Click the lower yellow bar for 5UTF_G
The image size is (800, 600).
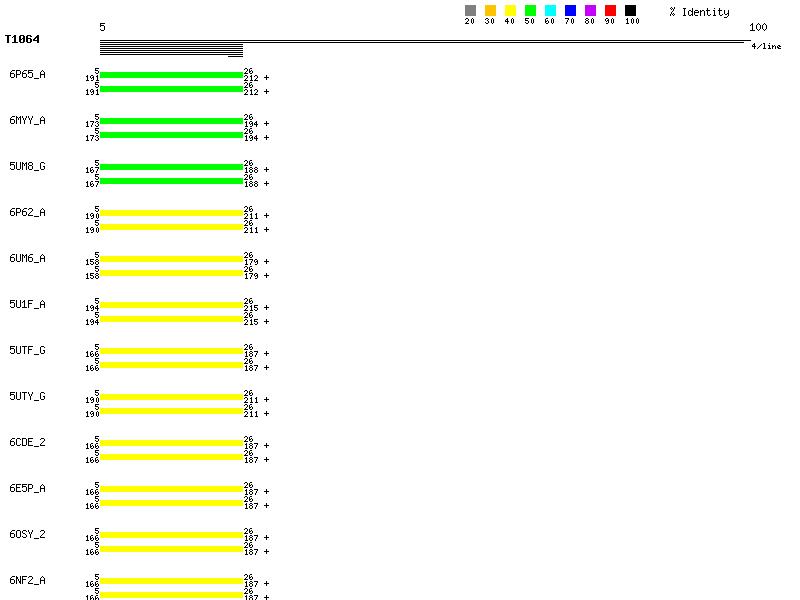[171, 365]
